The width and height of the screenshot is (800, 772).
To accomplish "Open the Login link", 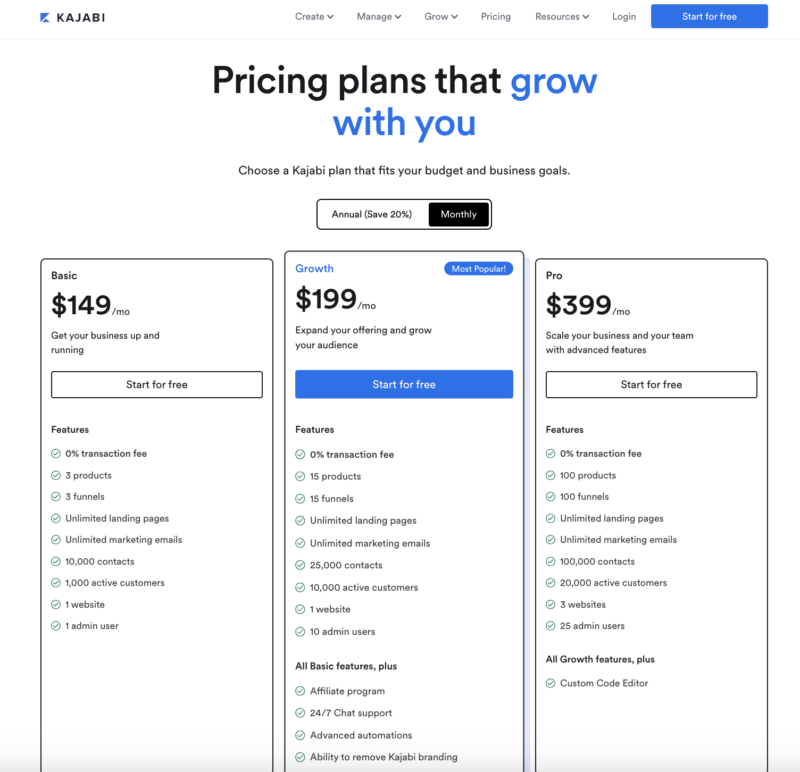I will [624, 17].
